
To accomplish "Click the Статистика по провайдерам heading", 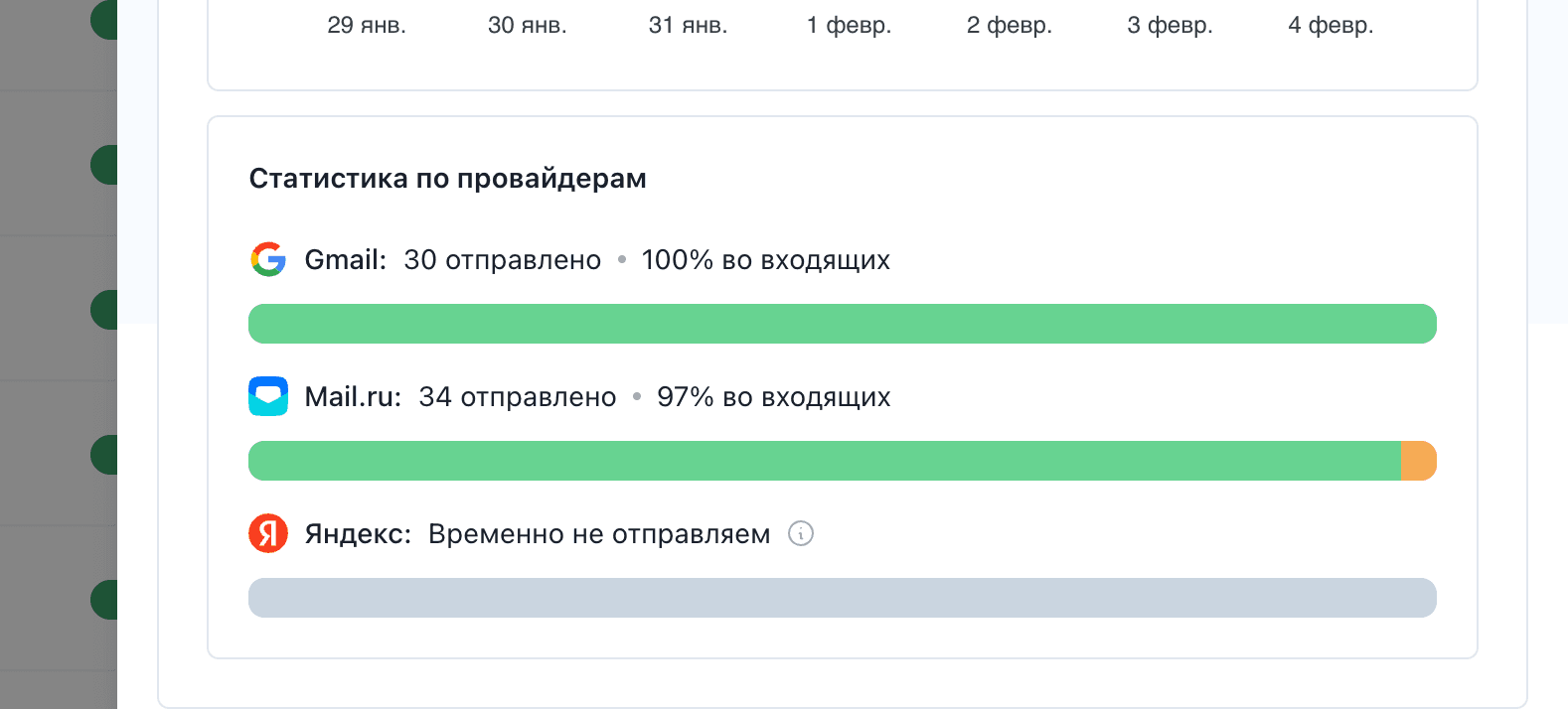I will click(x=447, y=179).
